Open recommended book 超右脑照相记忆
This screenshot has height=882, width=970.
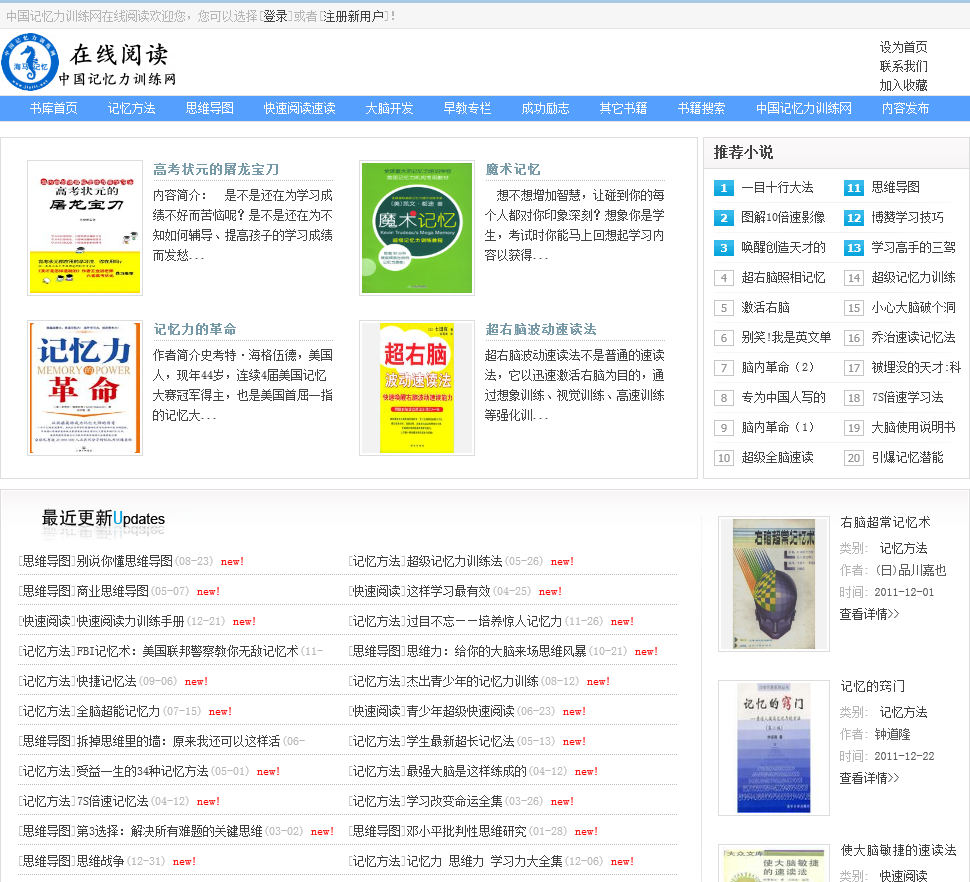coord(783,277)
